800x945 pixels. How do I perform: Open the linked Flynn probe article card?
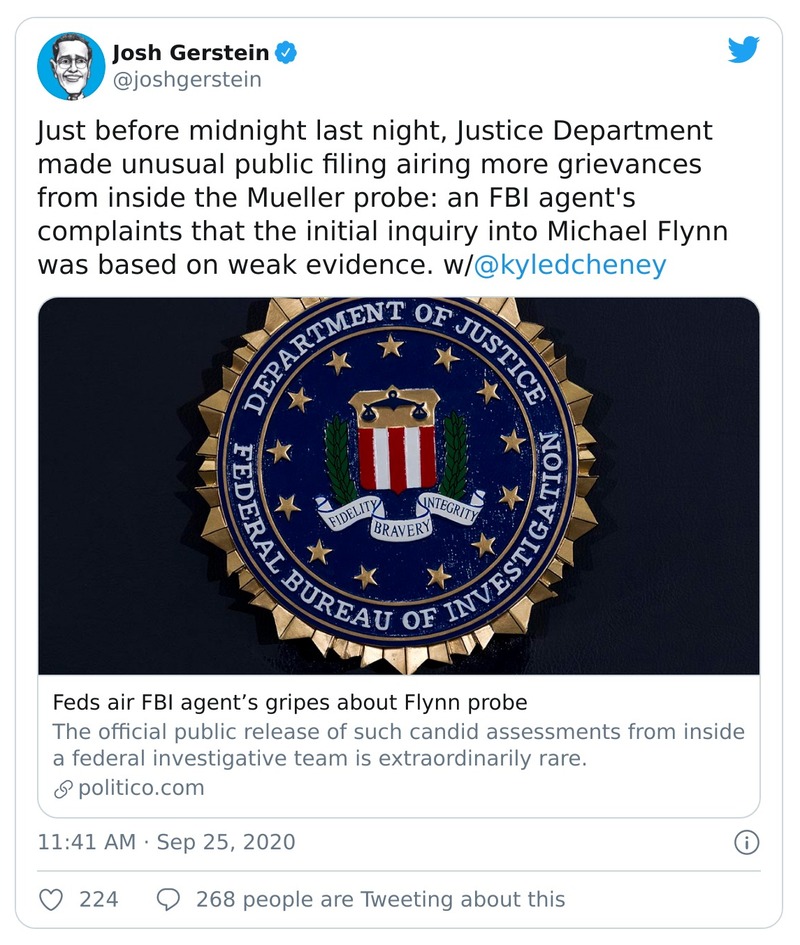pyautogui.click(x=400, y=490)
